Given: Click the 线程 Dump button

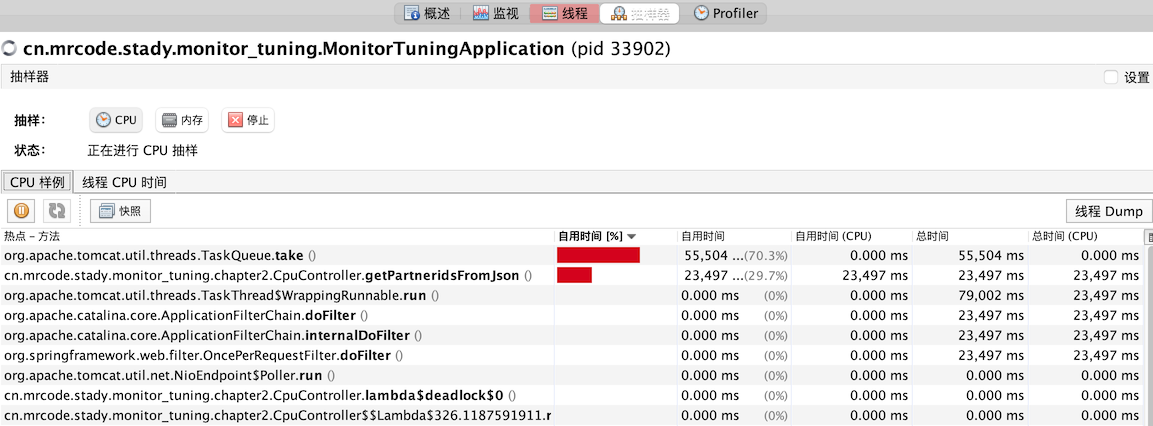Looking at the screenshot, I should click(1109, 211).
